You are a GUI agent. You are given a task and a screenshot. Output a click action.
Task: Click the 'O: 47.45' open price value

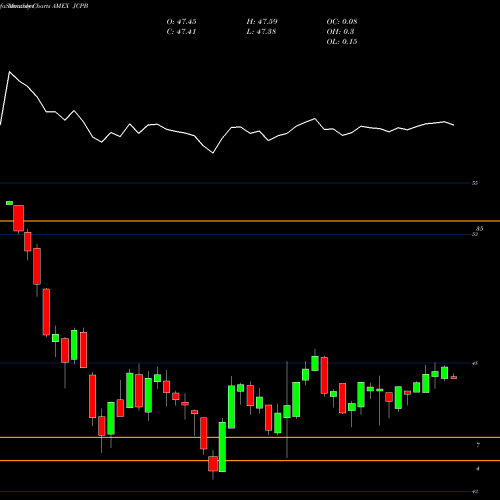(181, 22)
